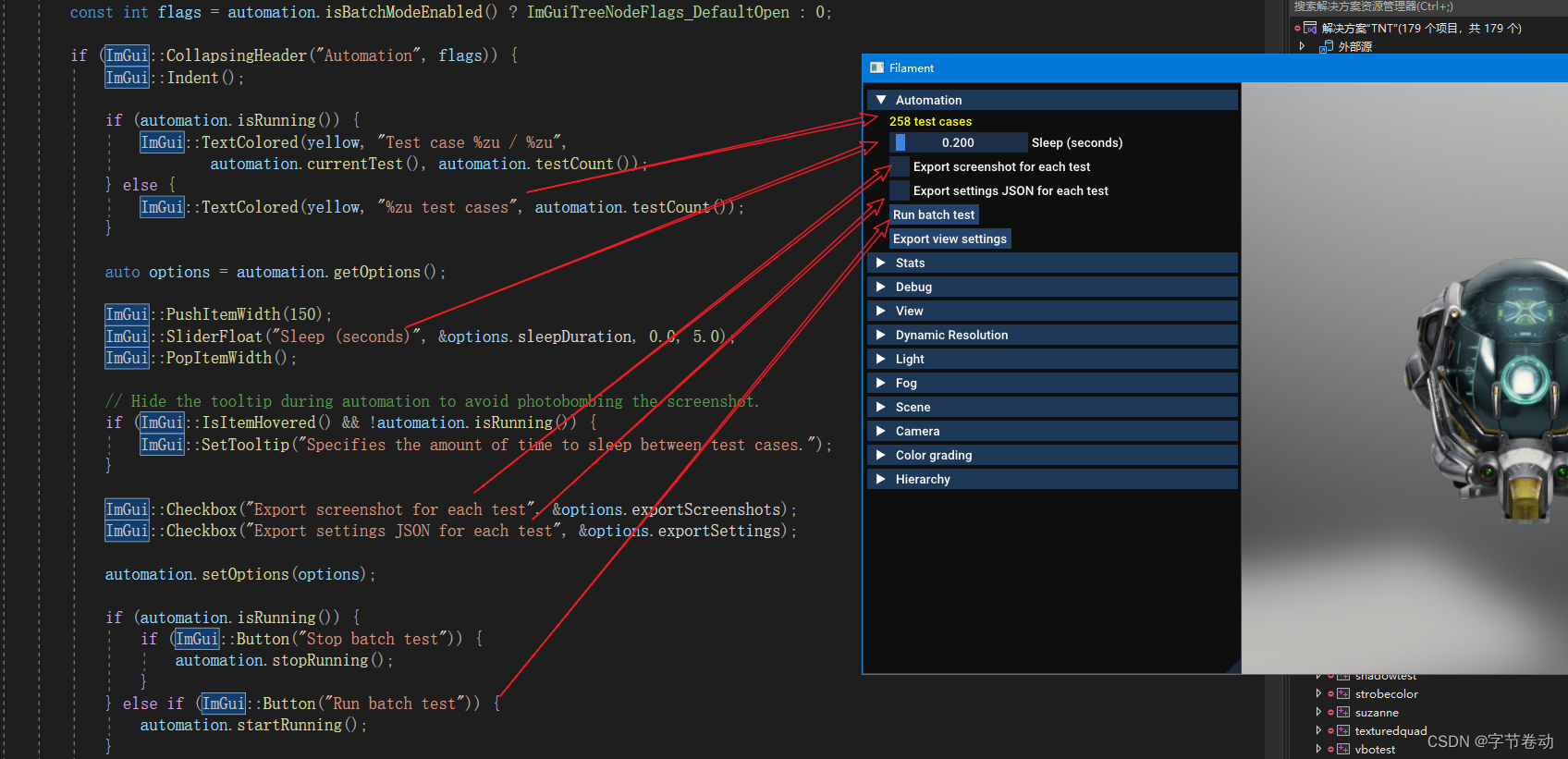The height and width of the screenshot is (759, 1568).
Task: Click the settings panel resize grip corner
Action: pos(1234,667)
